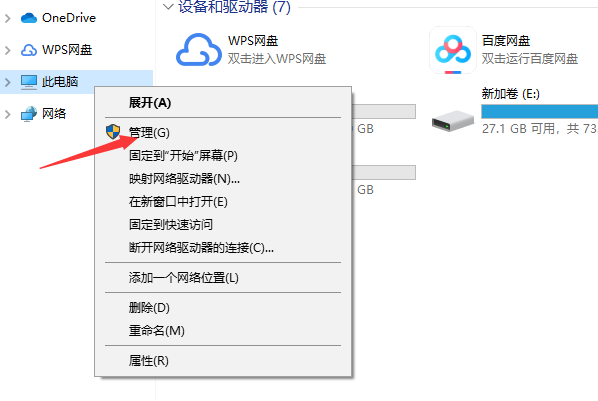Open the 百度网盘 app icon
The width and height of the screenshot is (598, 401).
point(453,50)
